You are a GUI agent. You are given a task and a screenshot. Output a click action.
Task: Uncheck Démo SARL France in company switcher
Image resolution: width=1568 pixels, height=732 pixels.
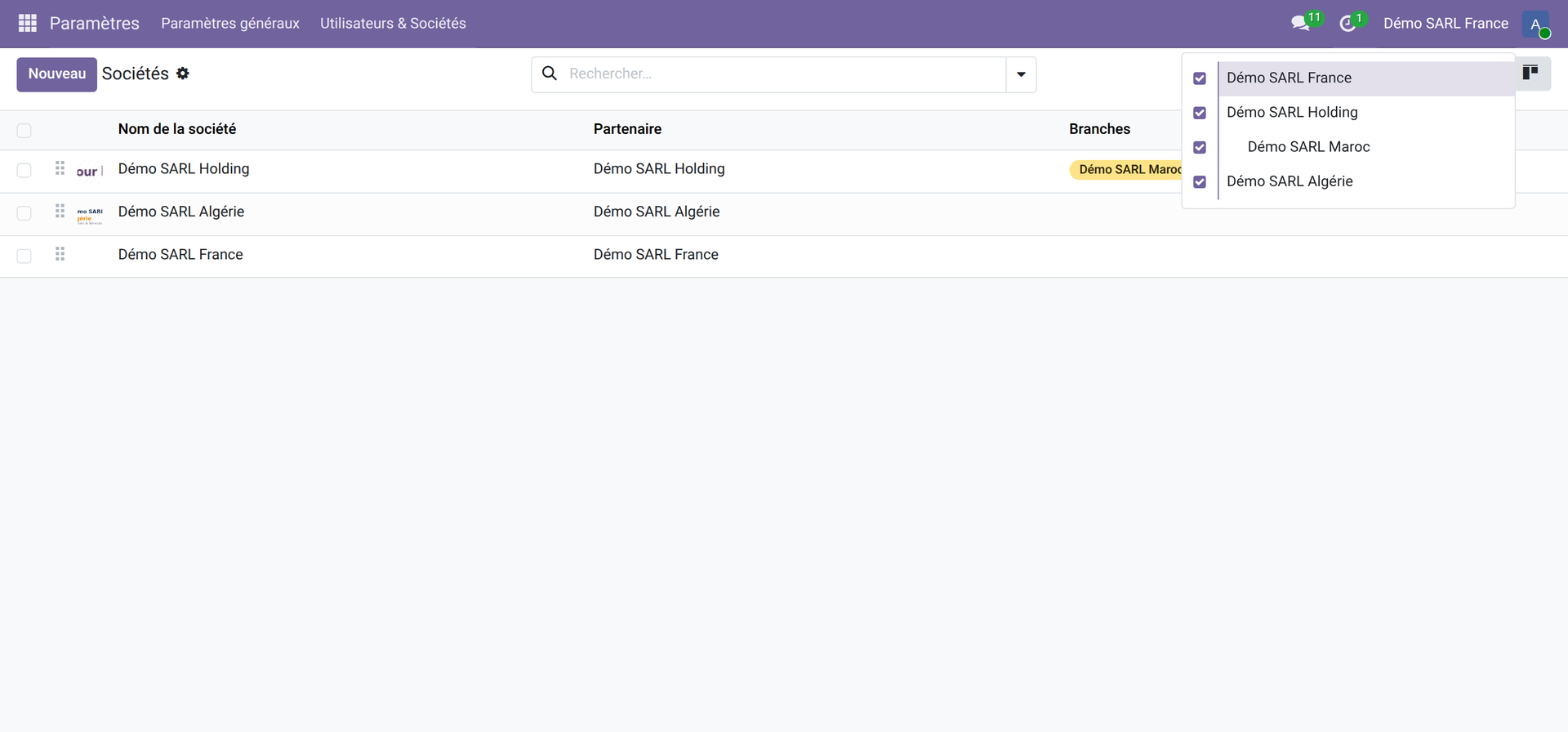[x=1200, y=78]
